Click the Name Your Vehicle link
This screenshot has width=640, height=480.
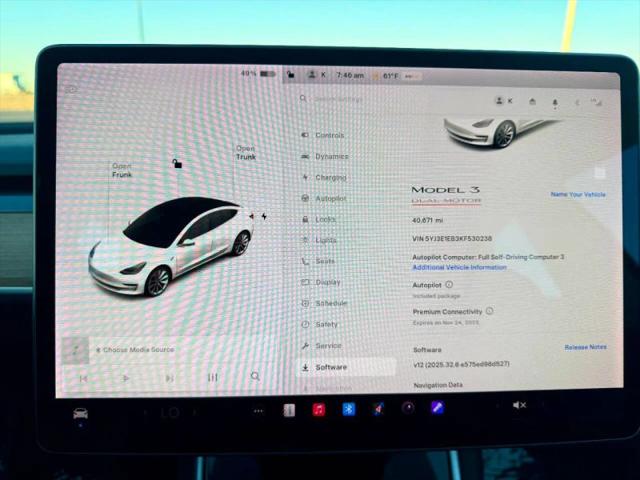click(578, 194)
